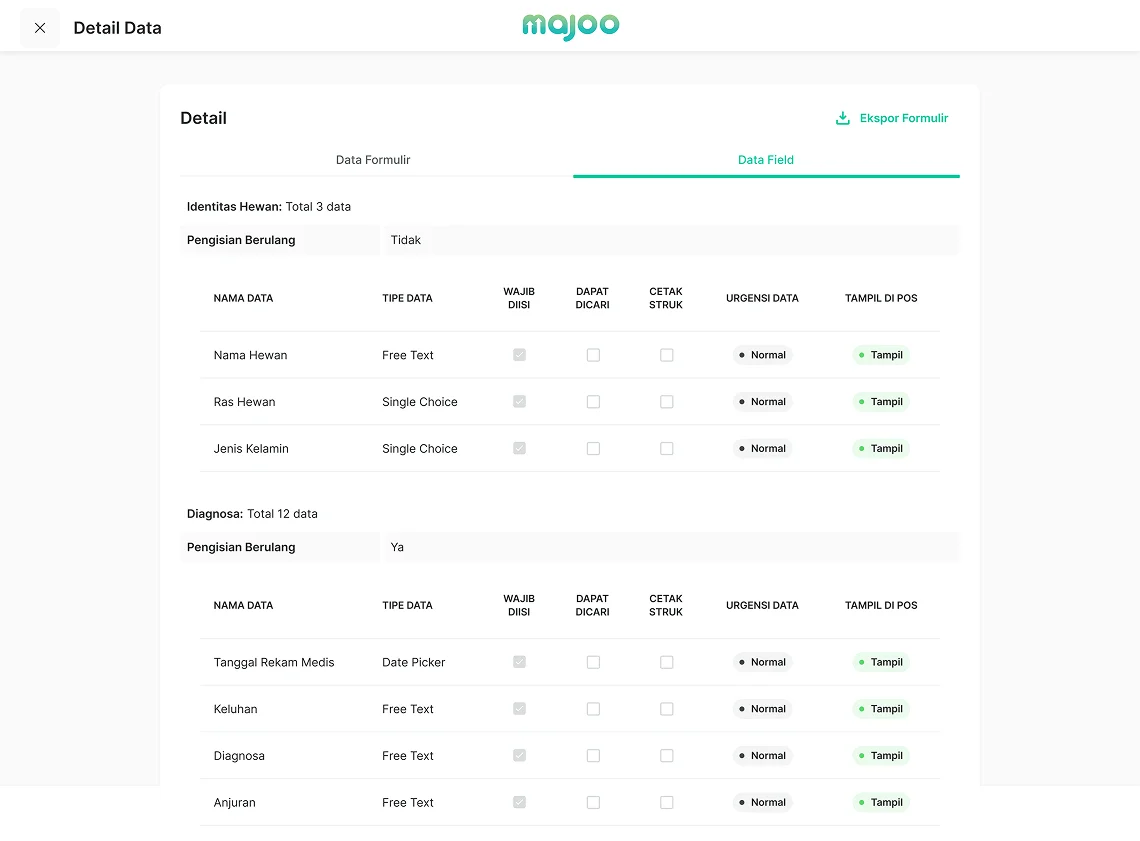
Task: Switch to the Data Formulir tab
Action: [x=373, y=160]
